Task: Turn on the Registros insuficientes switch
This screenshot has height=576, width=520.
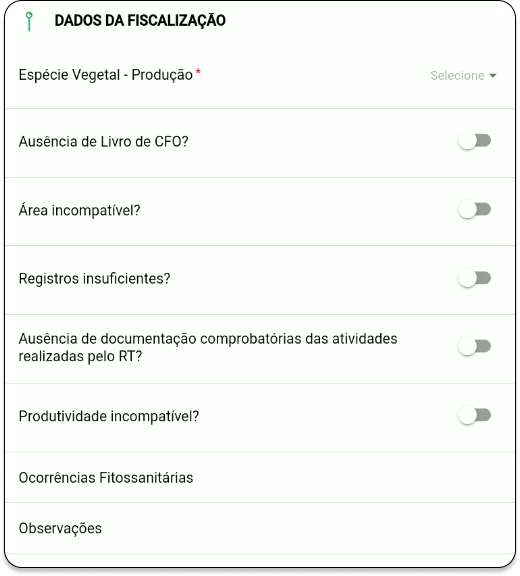Action: click(474, 278)
